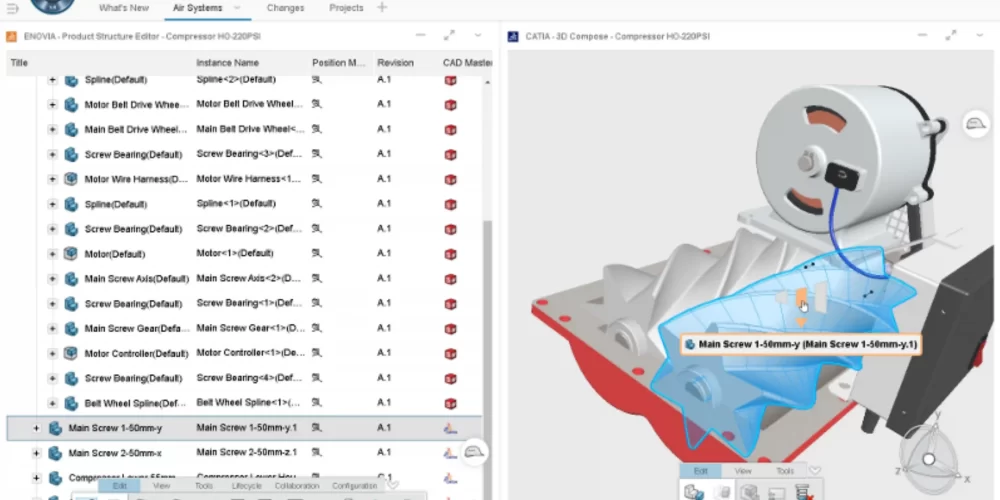This screenshot has width=1000, height=500.
Task: Maximize the 3D Compose panel
Action: pyautogui.click(x=951, y=36)
